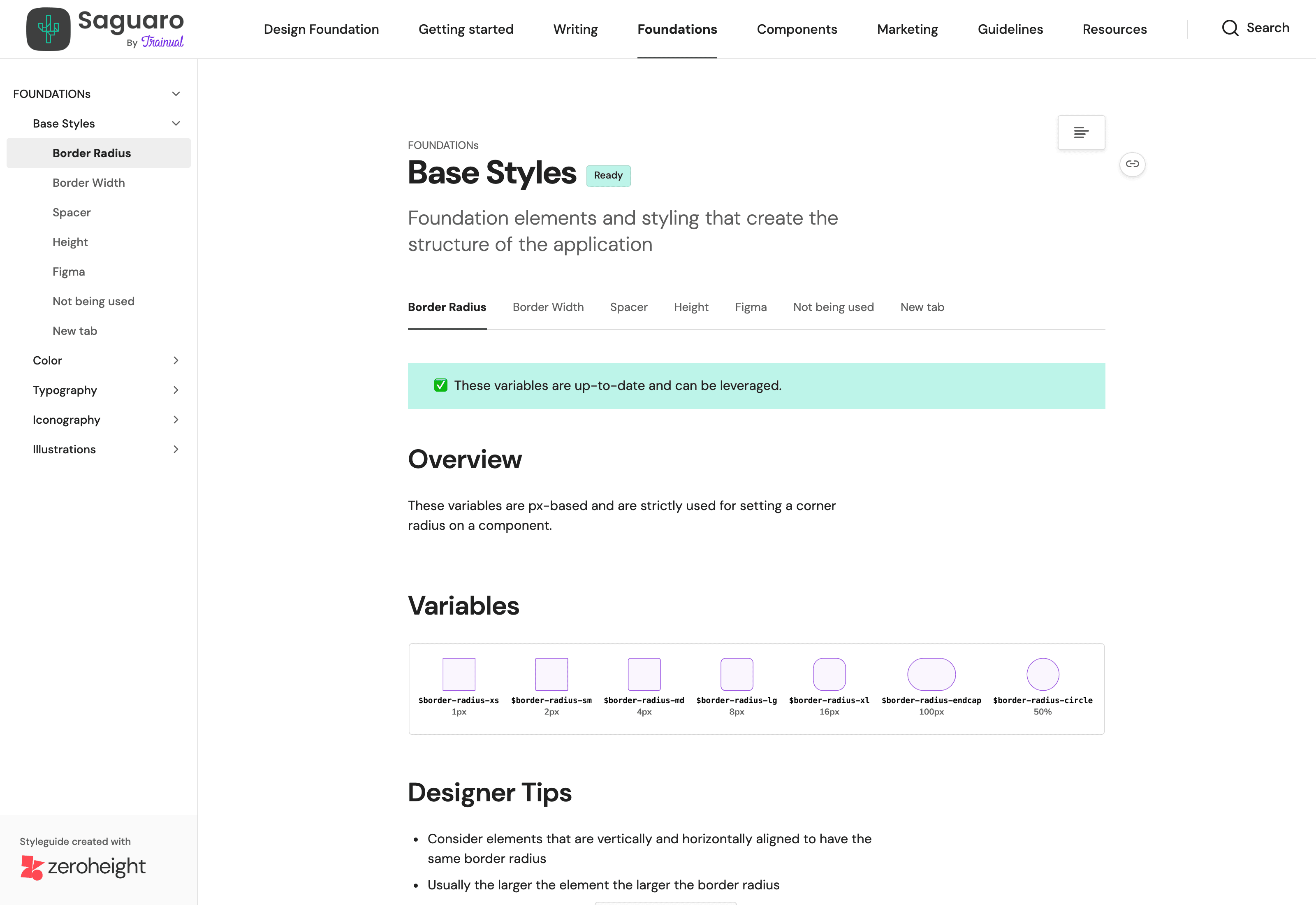
Task: Select Figma in the sidebar
Action: (69, 271)
